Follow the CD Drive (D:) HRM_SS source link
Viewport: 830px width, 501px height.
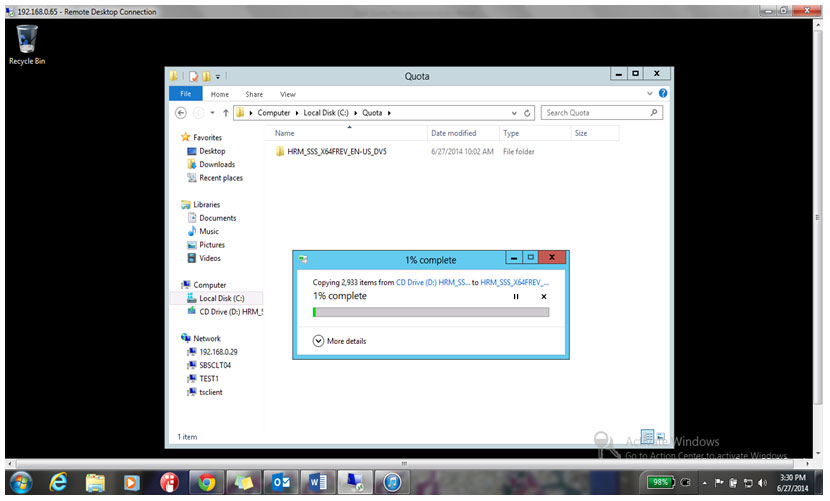click(433, 283)
